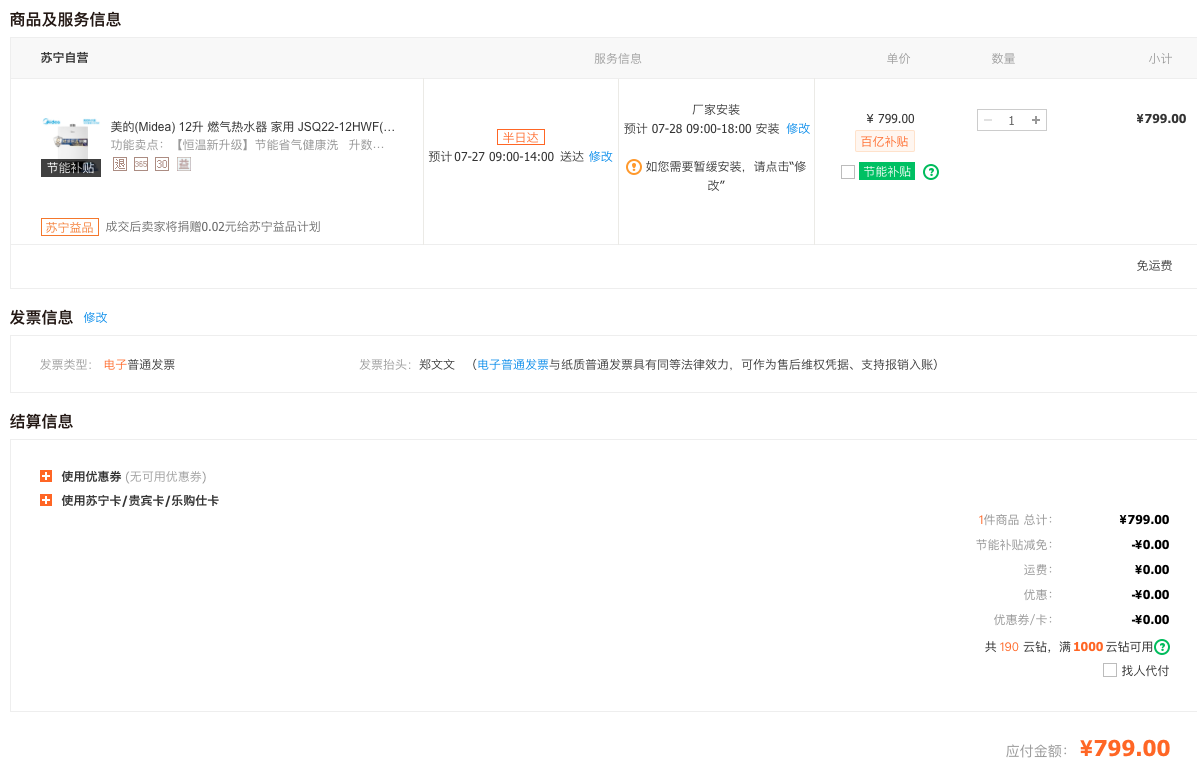Expand 使用苏宁卡/贵宾卡/乐购仕卡 section

[x=46, y=501]
